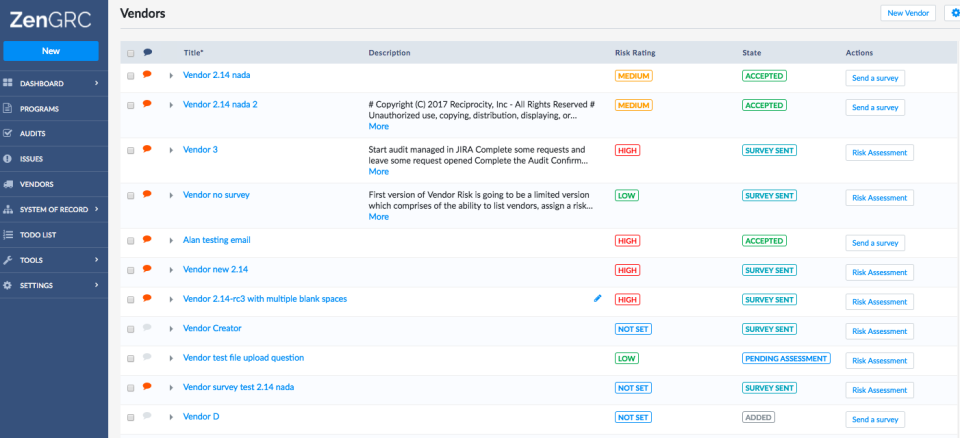Open Programs from the sidebar menu
Image resolution: width=960 pixels, height=438 pixels.
(39, 108)
